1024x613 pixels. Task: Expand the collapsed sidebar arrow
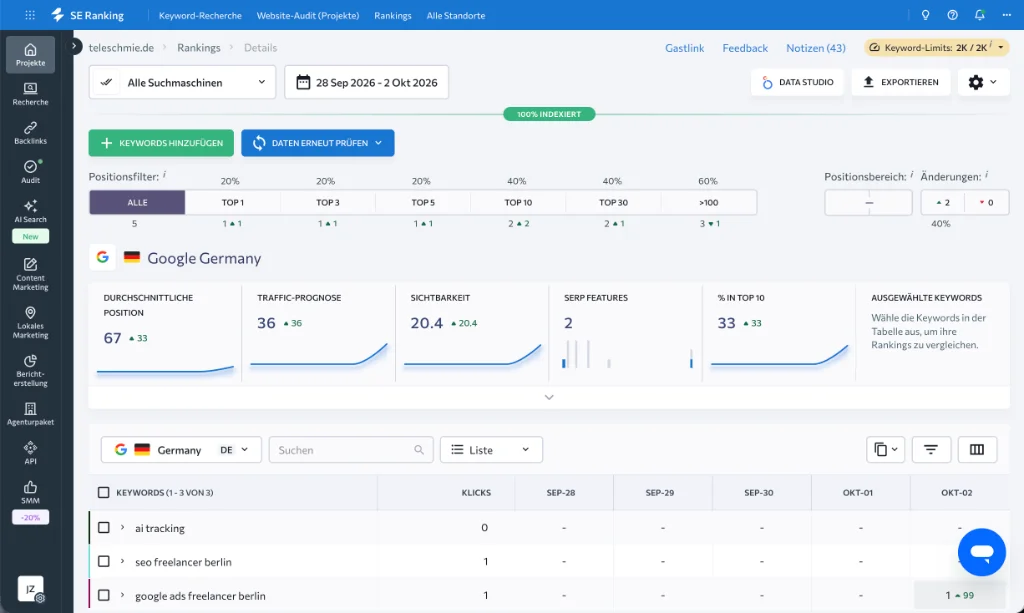click(x=74, y=46)
